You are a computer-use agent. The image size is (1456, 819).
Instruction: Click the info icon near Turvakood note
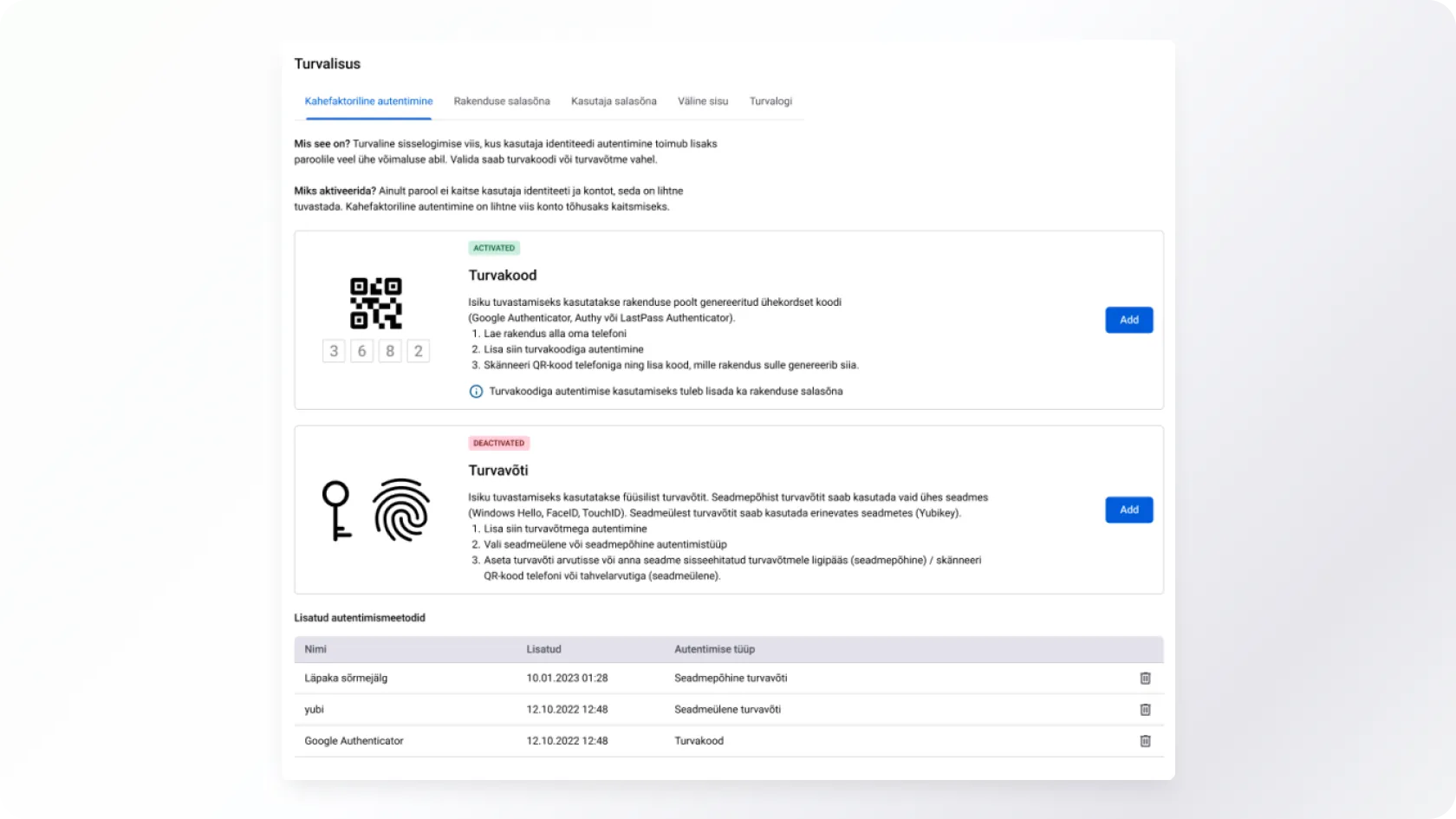pyautogui.click(x=476, y=392)
